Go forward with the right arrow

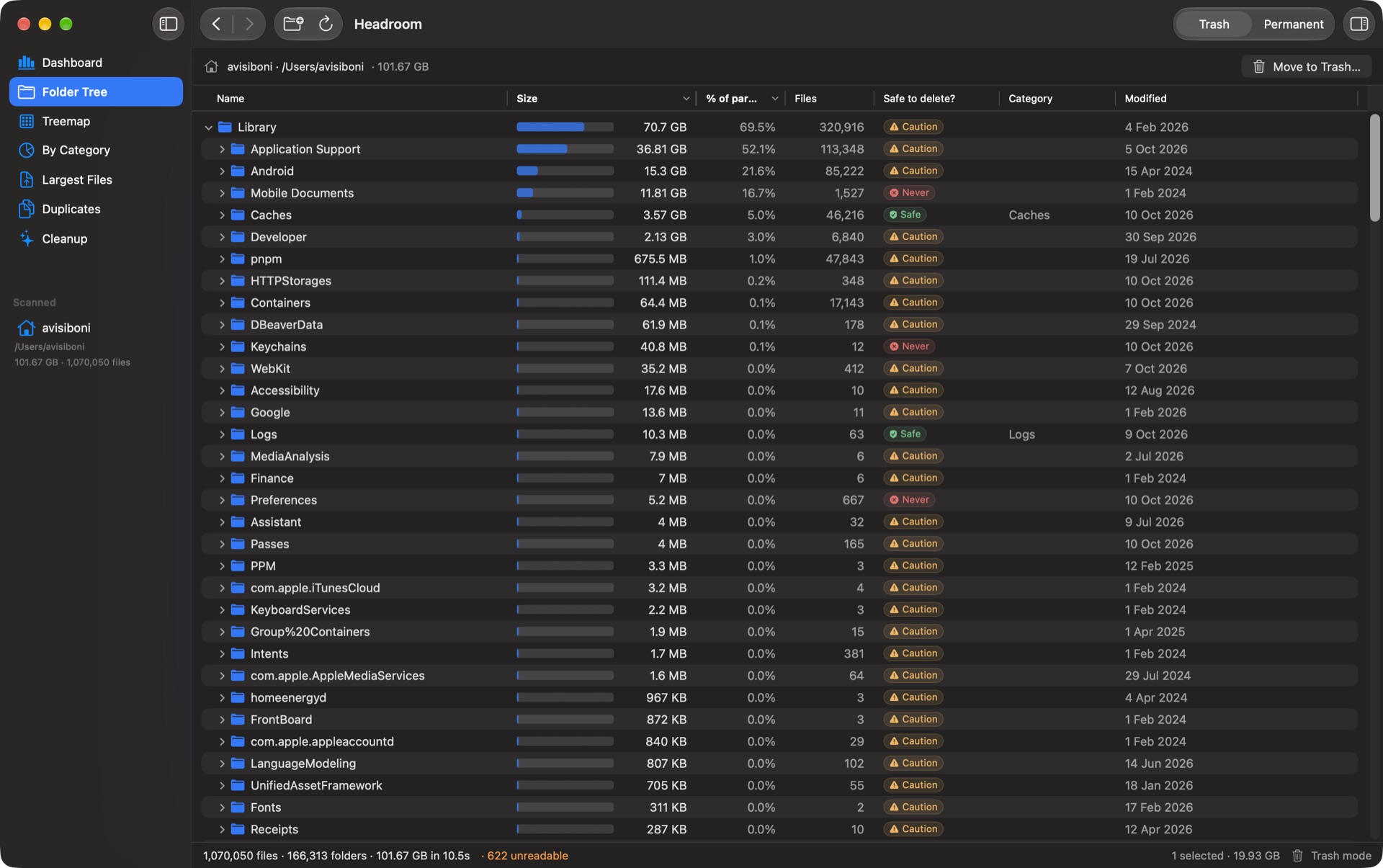tap(249, 24)
